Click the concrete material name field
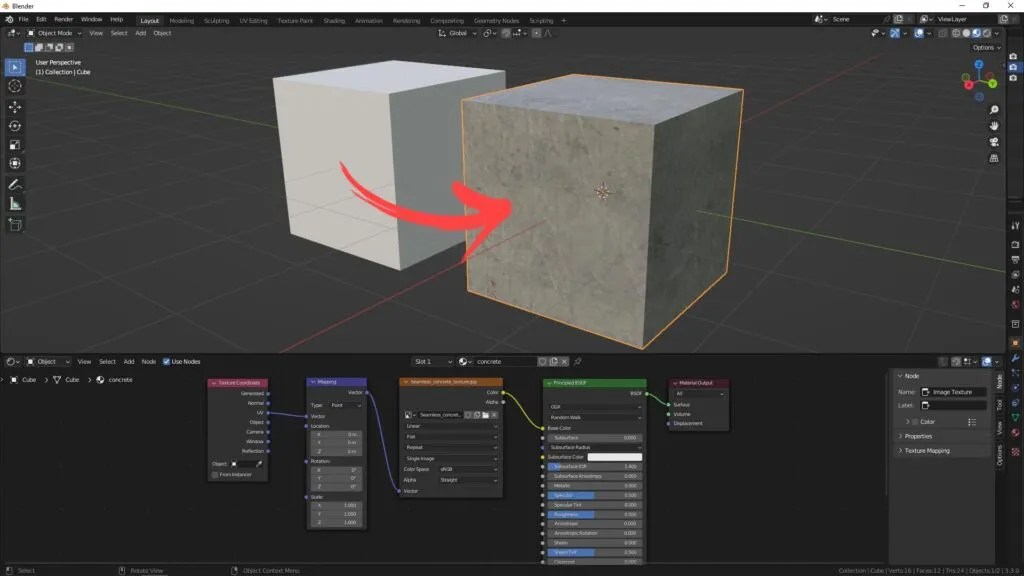Image resolution: width=1024 pixels, height=576 pixels. click(x=505, y=361)
